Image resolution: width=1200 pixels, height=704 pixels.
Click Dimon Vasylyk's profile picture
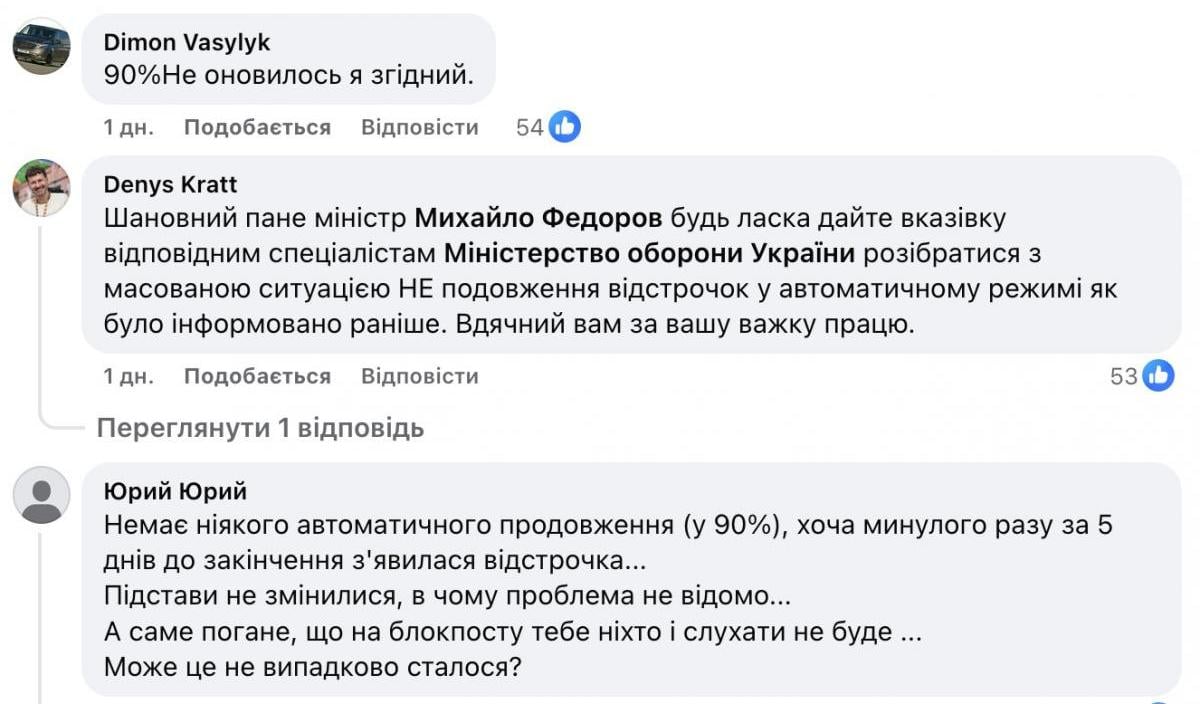click(42, 45)
